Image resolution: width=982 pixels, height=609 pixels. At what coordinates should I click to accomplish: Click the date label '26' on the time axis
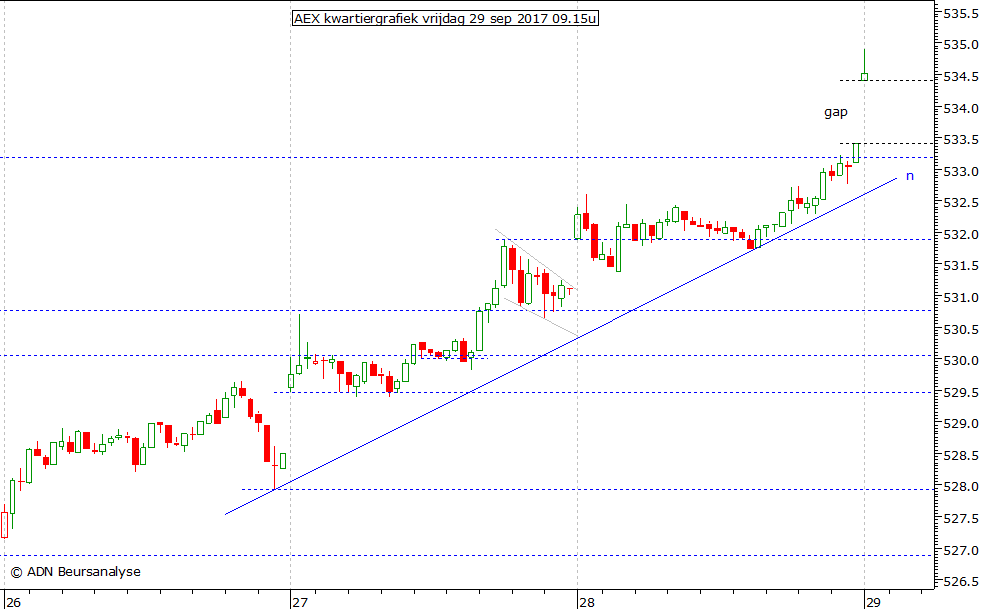(13, 603)
